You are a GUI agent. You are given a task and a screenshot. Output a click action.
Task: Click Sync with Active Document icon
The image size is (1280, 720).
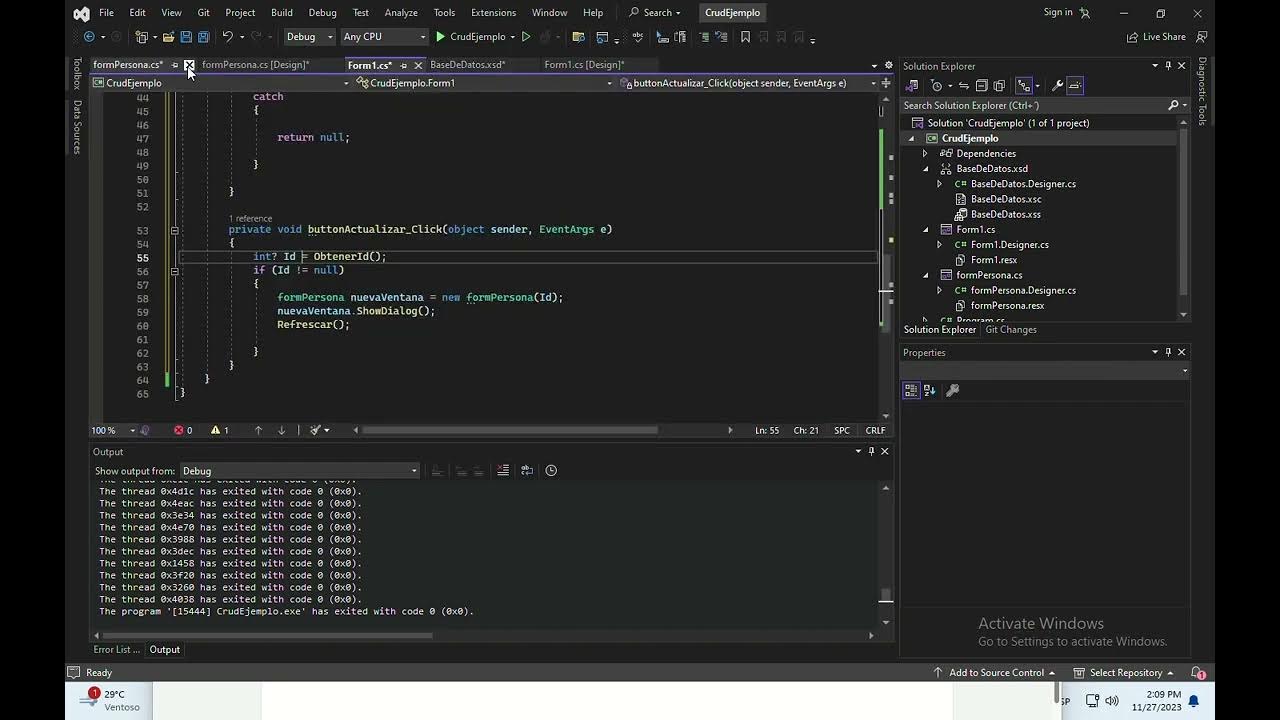coord(964,85)
